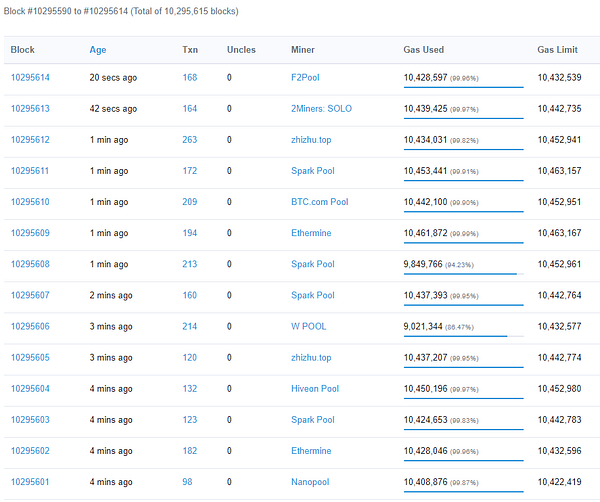Select the '2 mins ago' age cell
Viewport: 600px width, 502px height.
pyautogui.click(x=111, y=295)
